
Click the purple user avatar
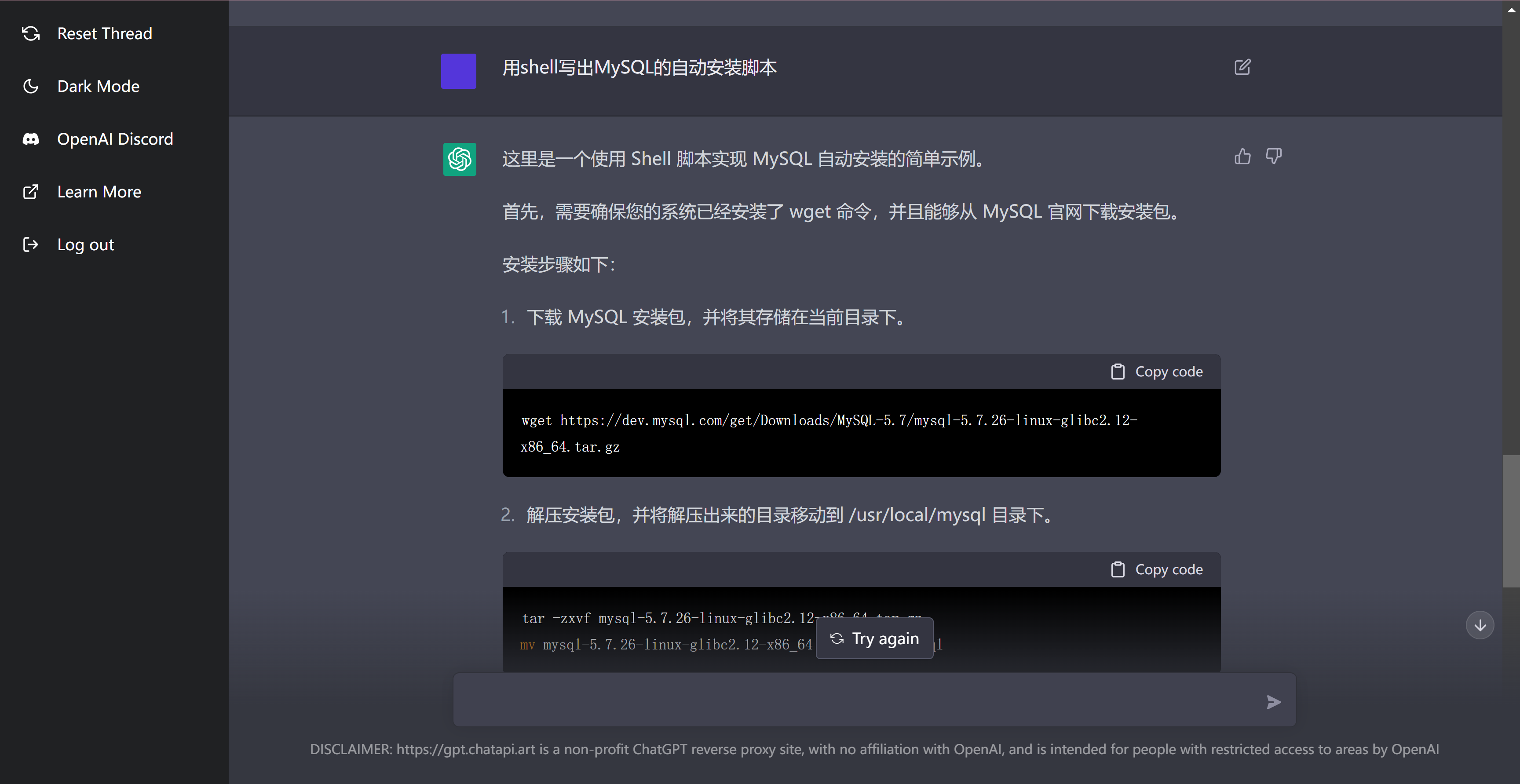[458, 71]
